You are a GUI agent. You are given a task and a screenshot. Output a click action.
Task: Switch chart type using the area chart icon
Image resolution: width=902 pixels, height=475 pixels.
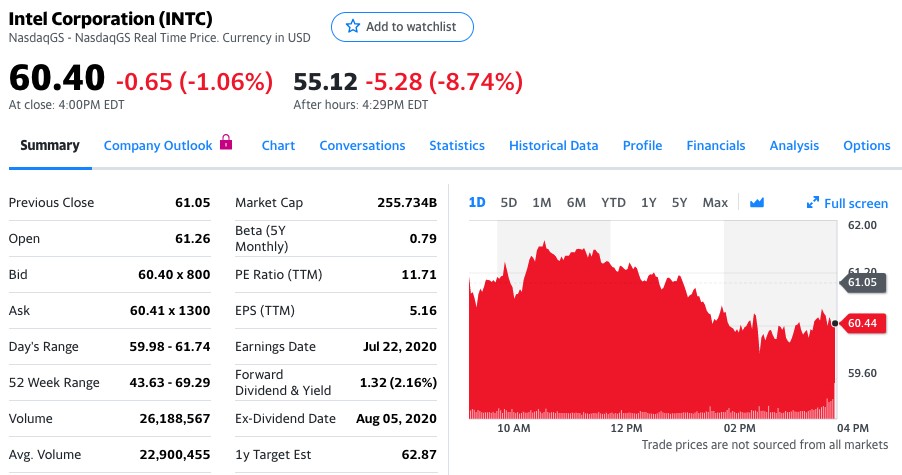click(757, 203)
